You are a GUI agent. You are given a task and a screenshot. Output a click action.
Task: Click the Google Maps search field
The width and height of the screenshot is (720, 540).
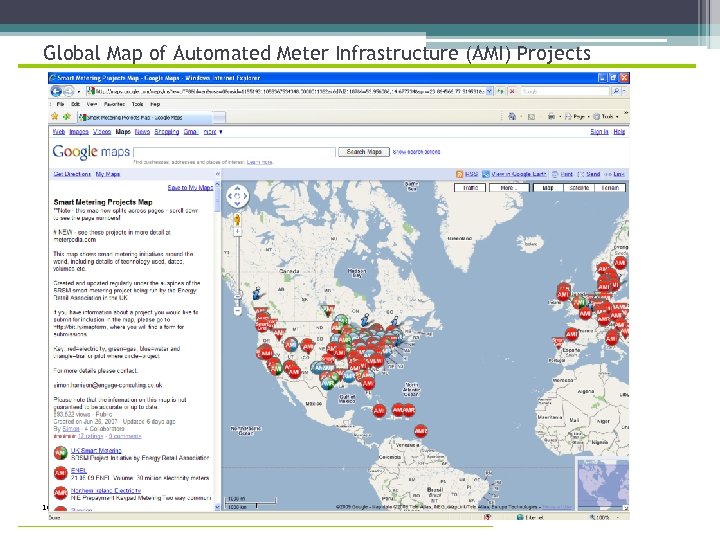234,152
